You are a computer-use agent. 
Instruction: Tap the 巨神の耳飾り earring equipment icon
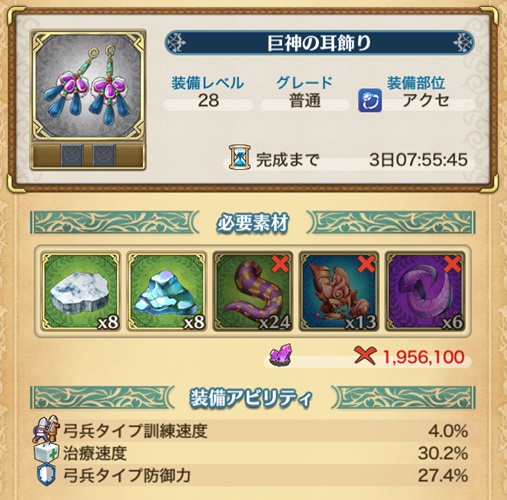pos(88,85)
